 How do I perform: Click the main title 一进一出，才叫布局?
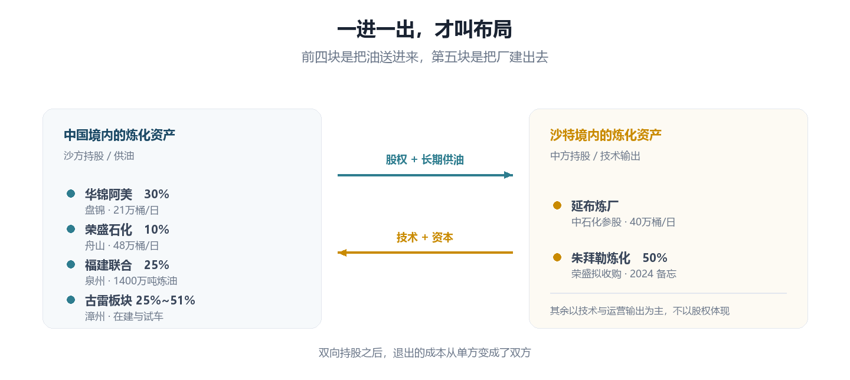(424, 29)
